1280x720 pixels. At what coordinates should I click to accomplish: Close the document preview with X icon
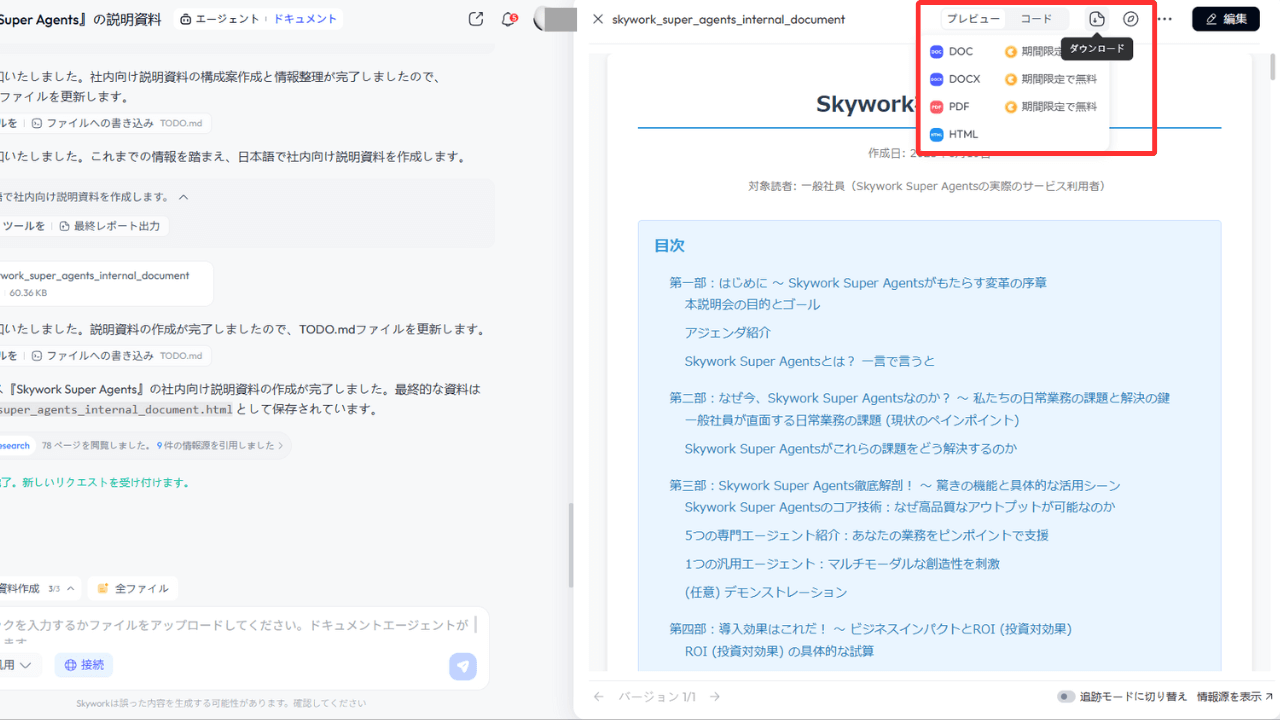pyautogui.click(x=598, y=19)
